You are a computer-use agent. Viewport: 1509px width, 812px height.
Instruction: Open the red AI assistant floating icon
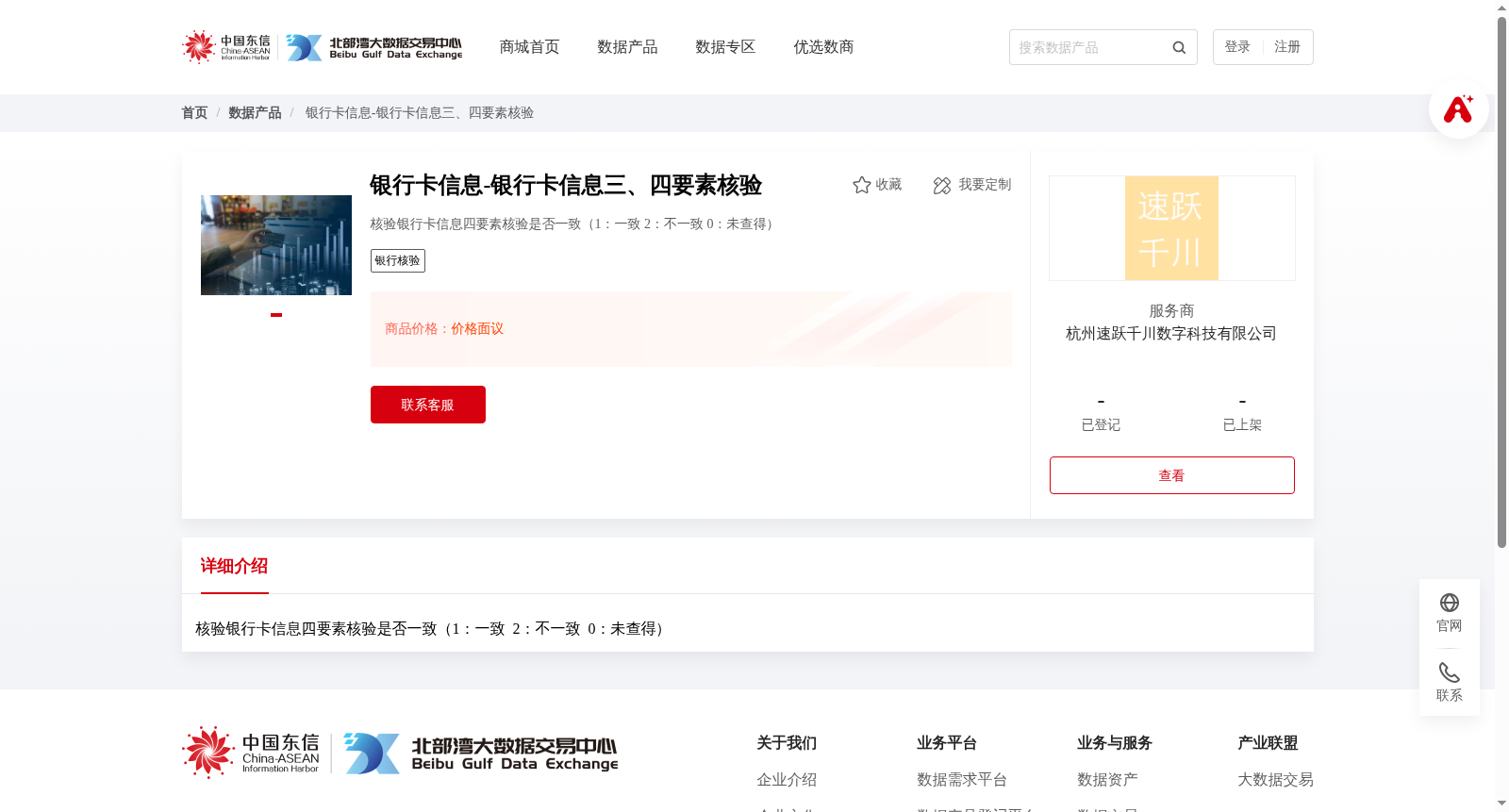1458,108
